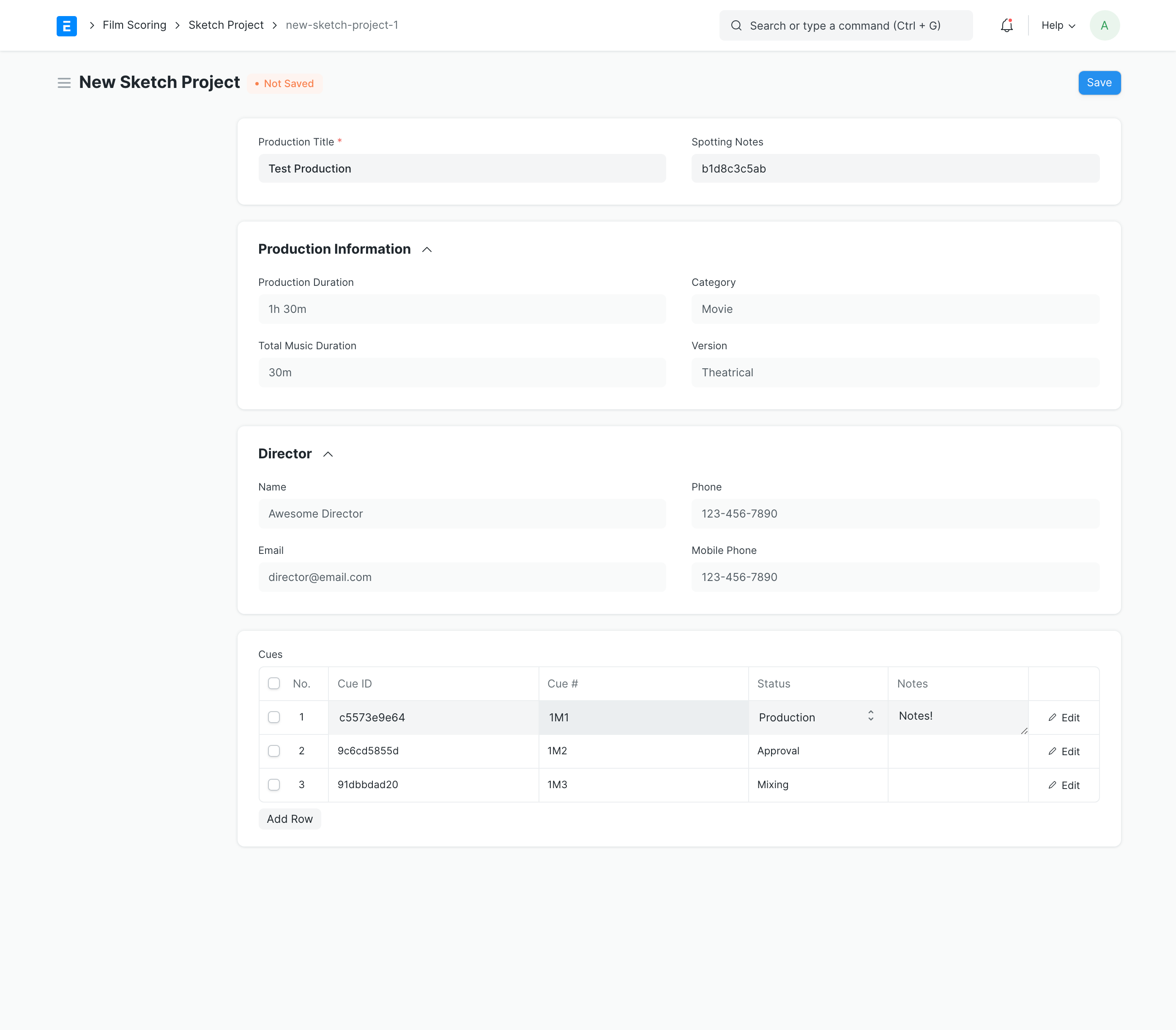The image size is (1176, 1030).
Task: Click Add Row button
Action: click(290, 819)
